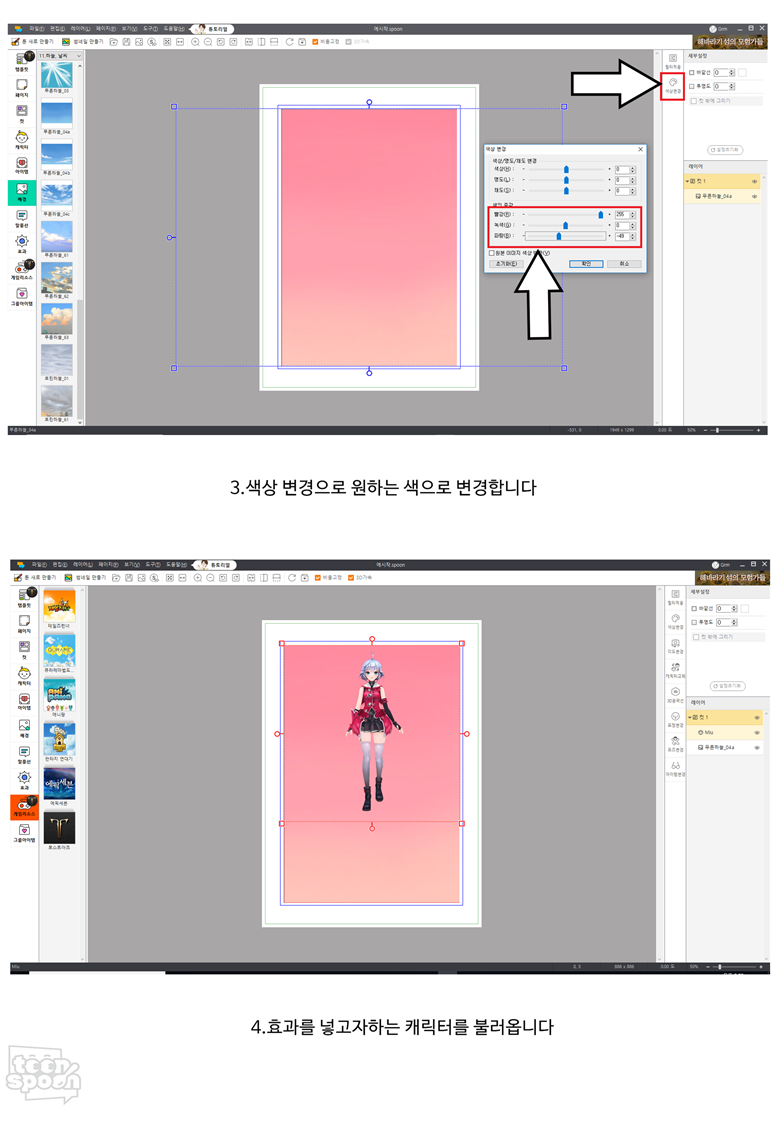The height and width of the screenshot is (1130, 780).
Task: Open 표정변경 expression tool in step 4 screenshot
Action: (x=675, y=719)
